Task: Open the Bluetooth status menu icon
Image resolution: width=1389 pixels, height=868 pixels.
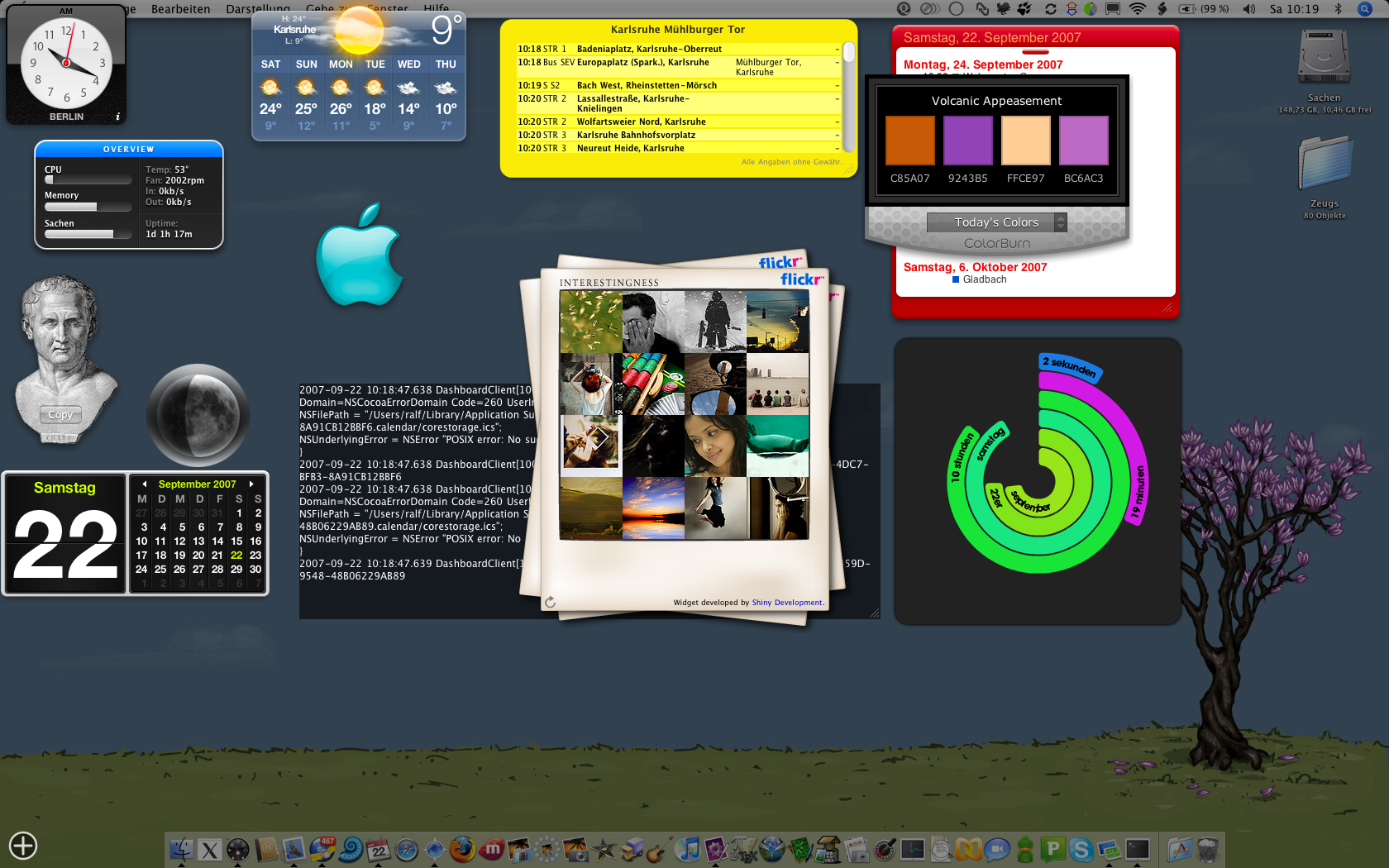Action: (1338, 9)
